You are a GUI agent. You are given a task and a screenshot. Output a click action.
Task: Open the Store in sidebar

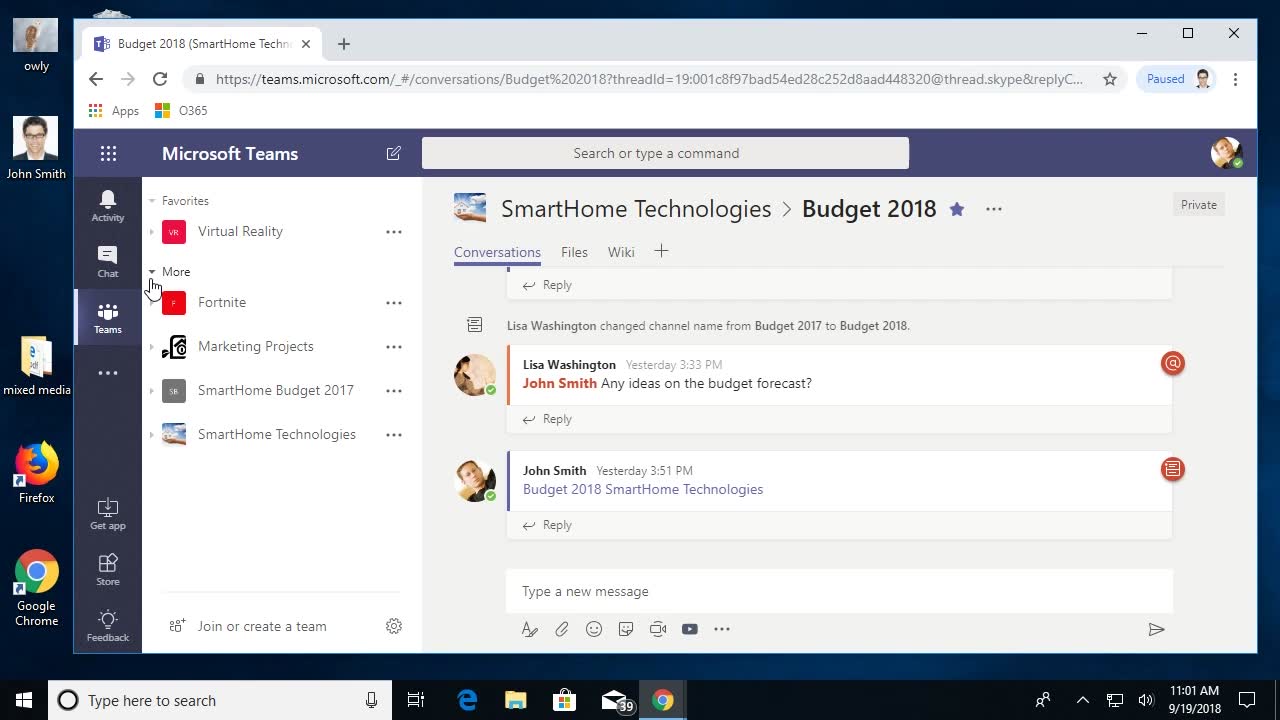[x=108, y=570]
